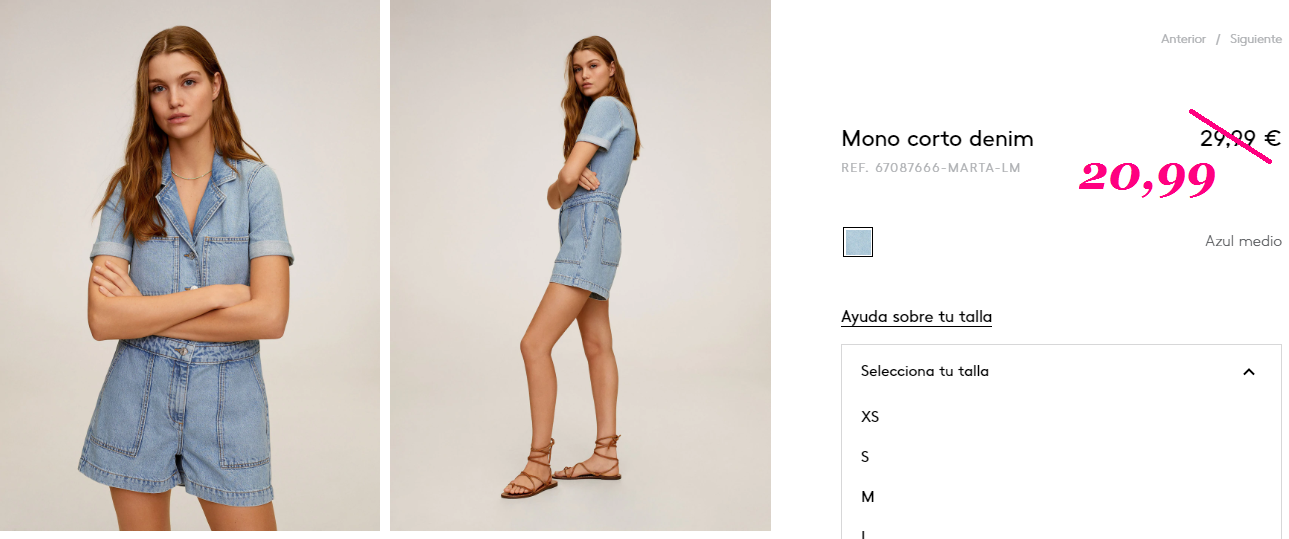Go to the Anterior product

click(1183, 39)
